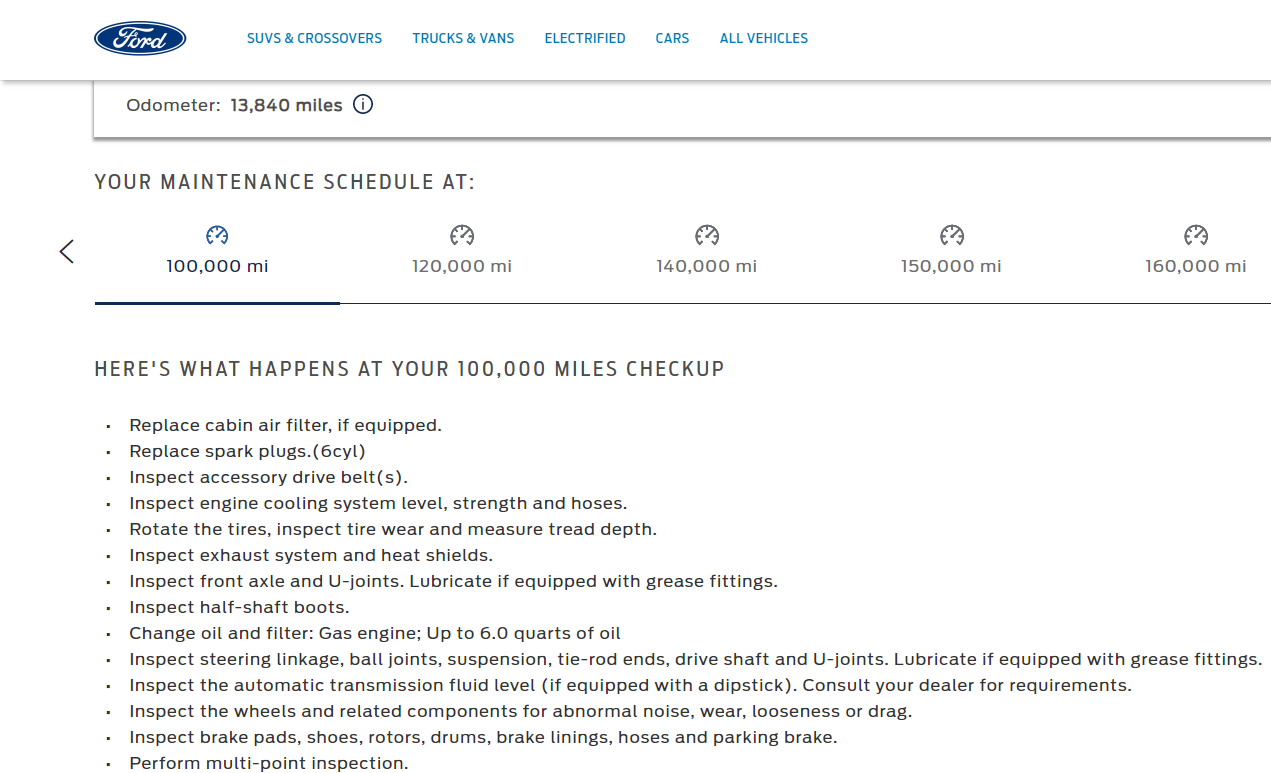Switch to the 140,000 mi tab
This screenshot has width=1271, height=773.
[707, 266]
